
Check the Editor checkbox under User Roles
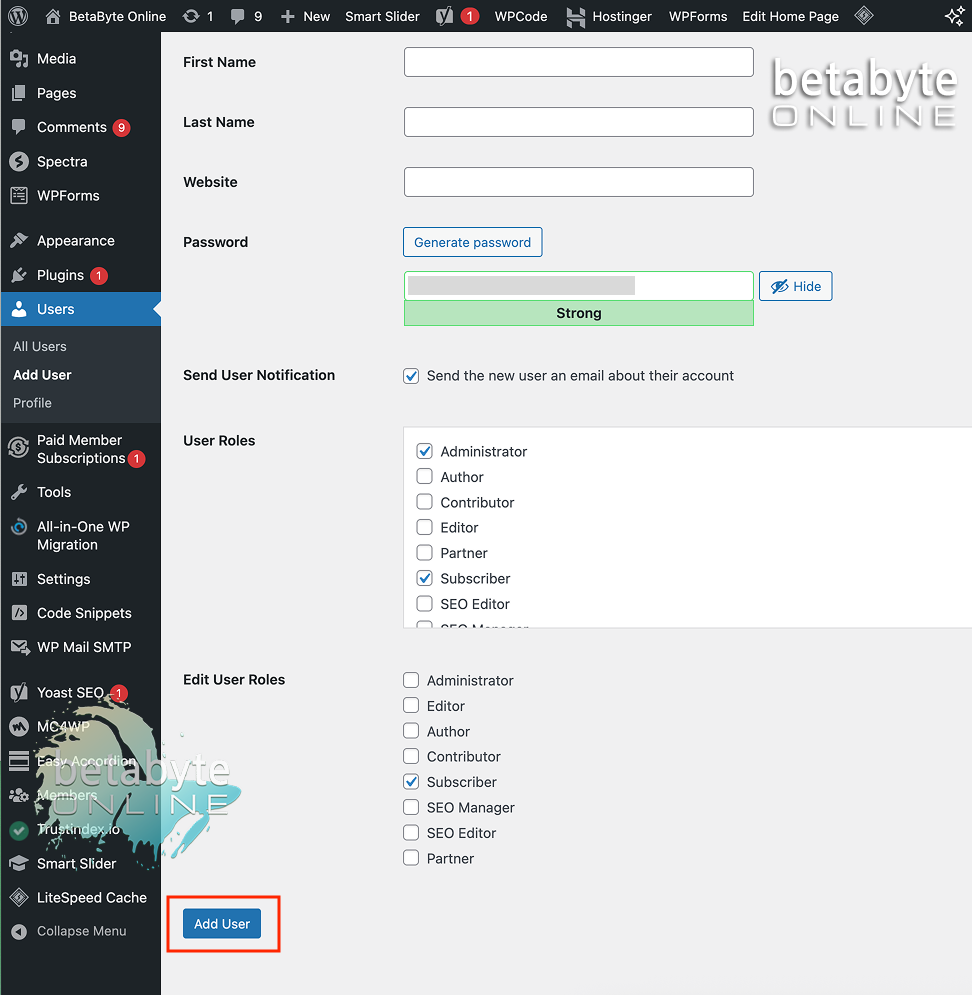point(425,527)
